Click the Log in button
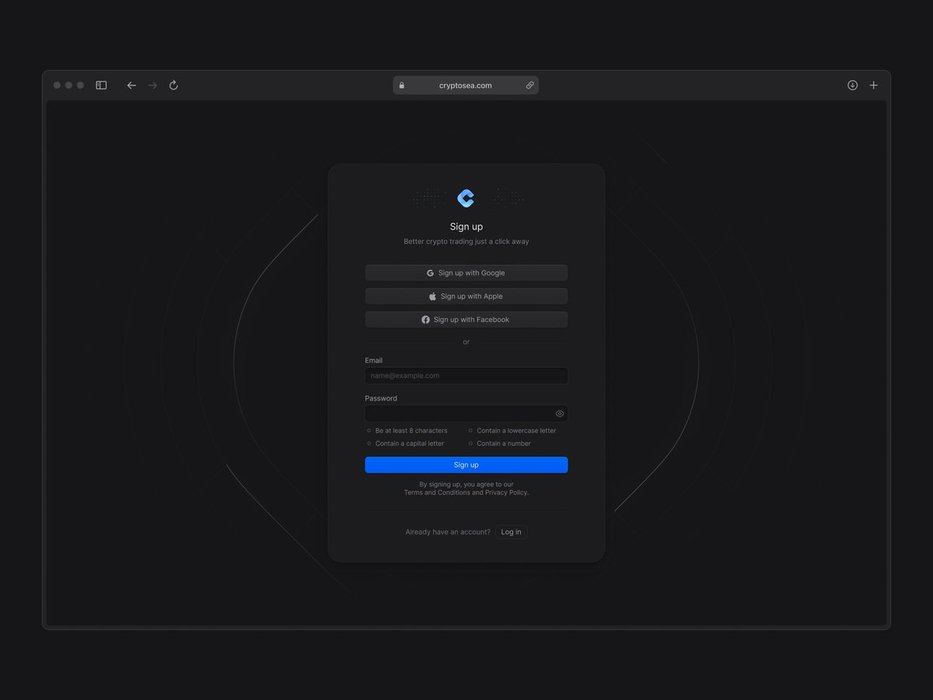Screen dimensions: 933x700 point(511,532)
